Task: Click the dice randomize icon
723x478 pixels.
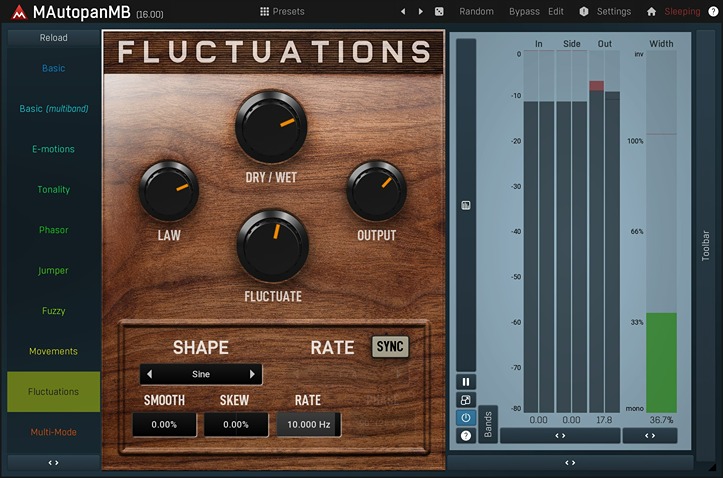Action: pyautogui.click(x=439, y=12)
